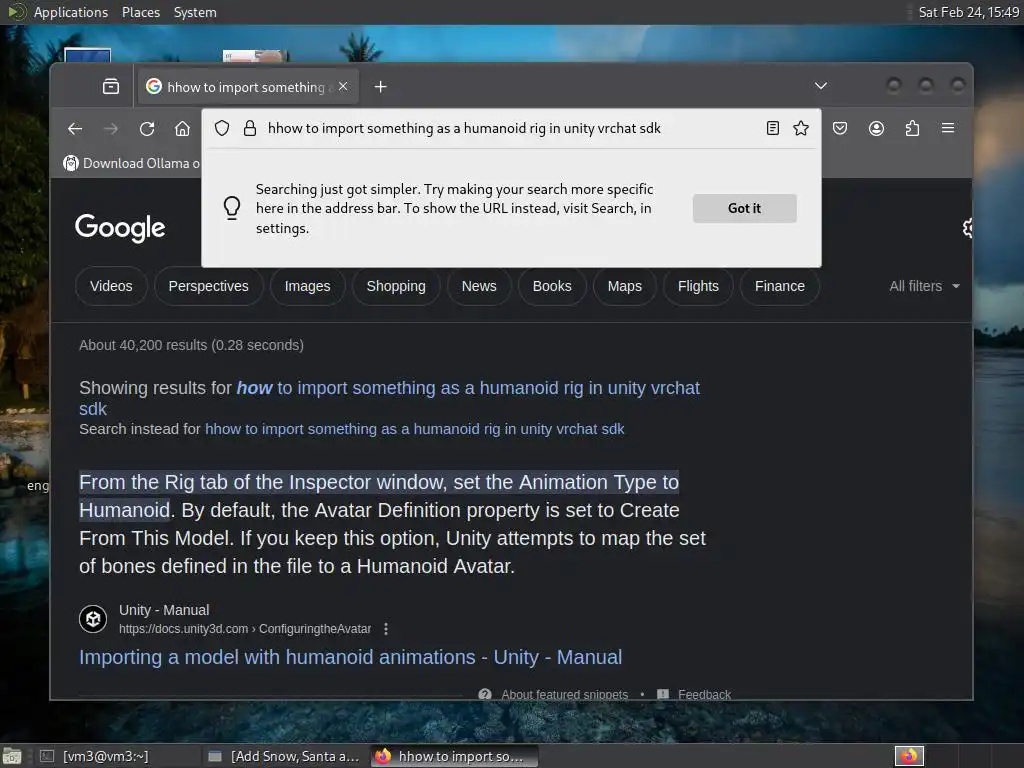Select the Books filter chip
This screenshot has height=768, width=1024.
[552, 286]
